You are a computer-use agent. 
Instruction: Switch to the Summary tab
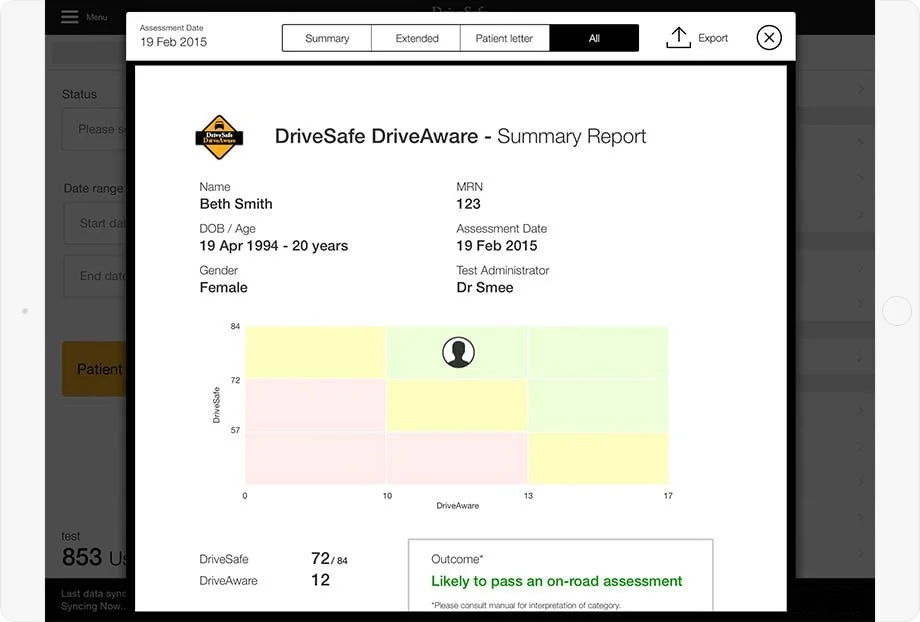[330, 37]
